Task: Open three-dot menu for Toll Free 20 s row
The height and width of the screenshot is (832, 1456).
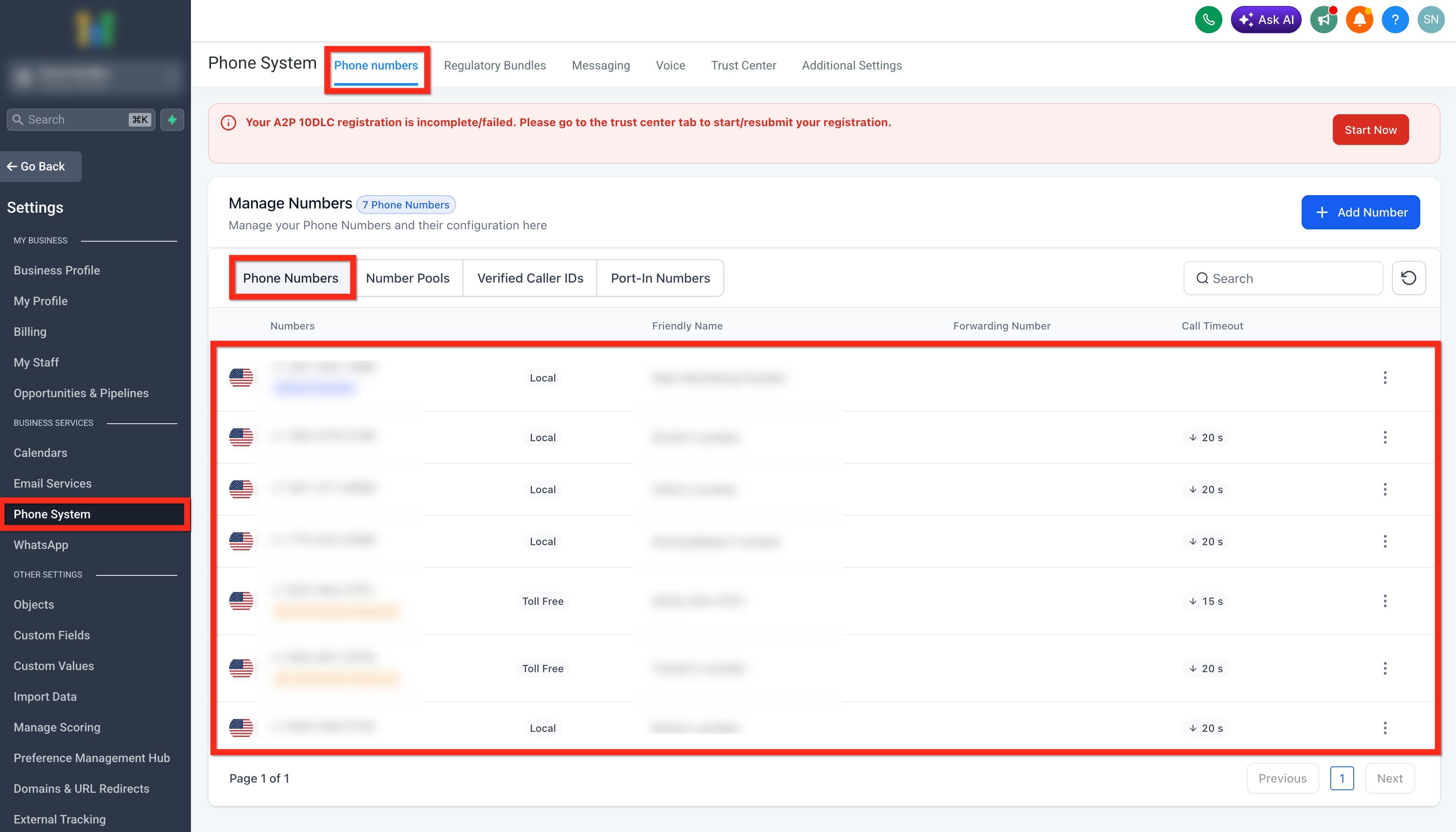Action: pyautogui.click(x=1384, y=669)
